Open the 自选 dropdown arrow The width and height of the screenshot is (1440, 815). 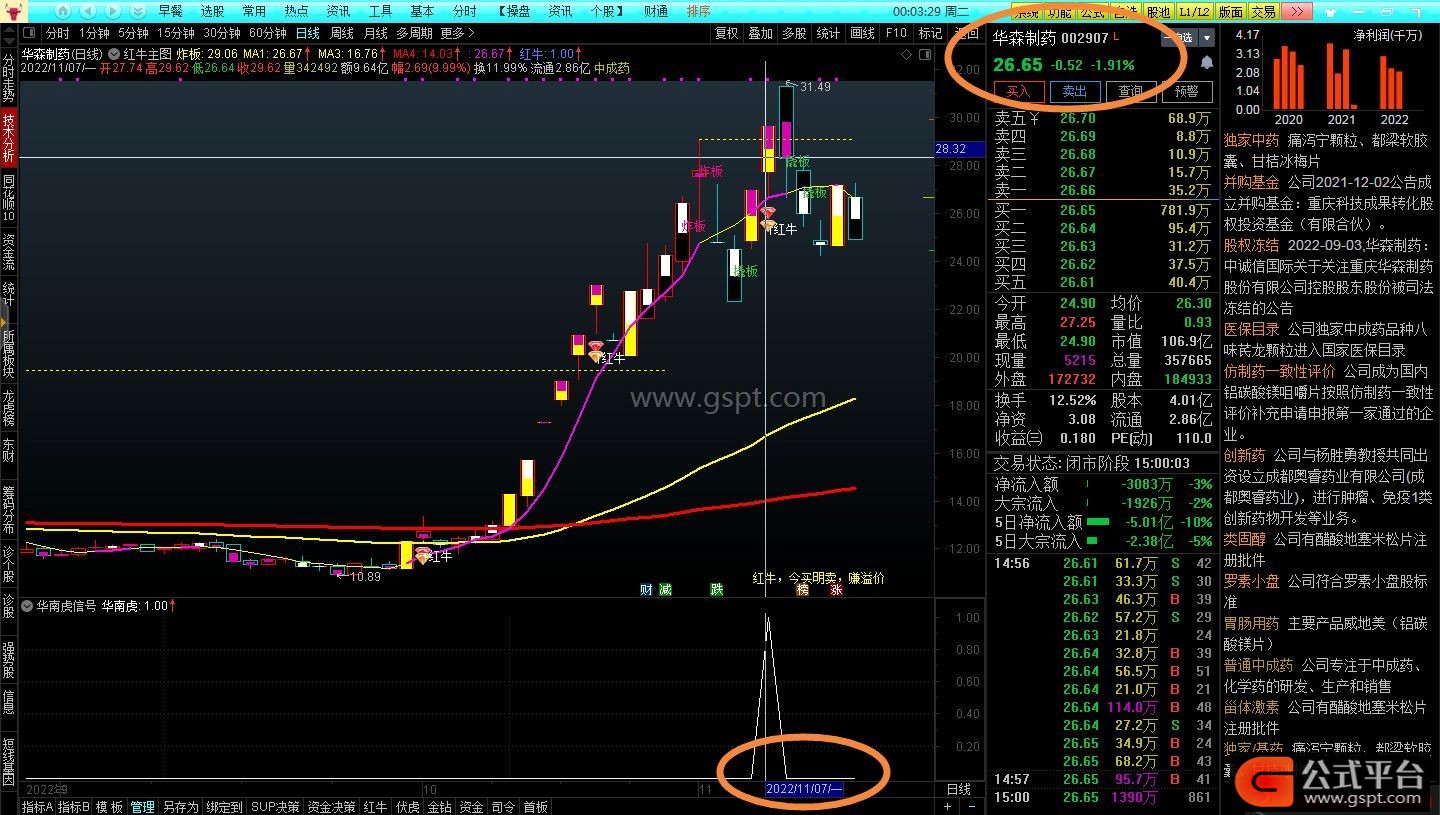click(x=1207, y=38)
